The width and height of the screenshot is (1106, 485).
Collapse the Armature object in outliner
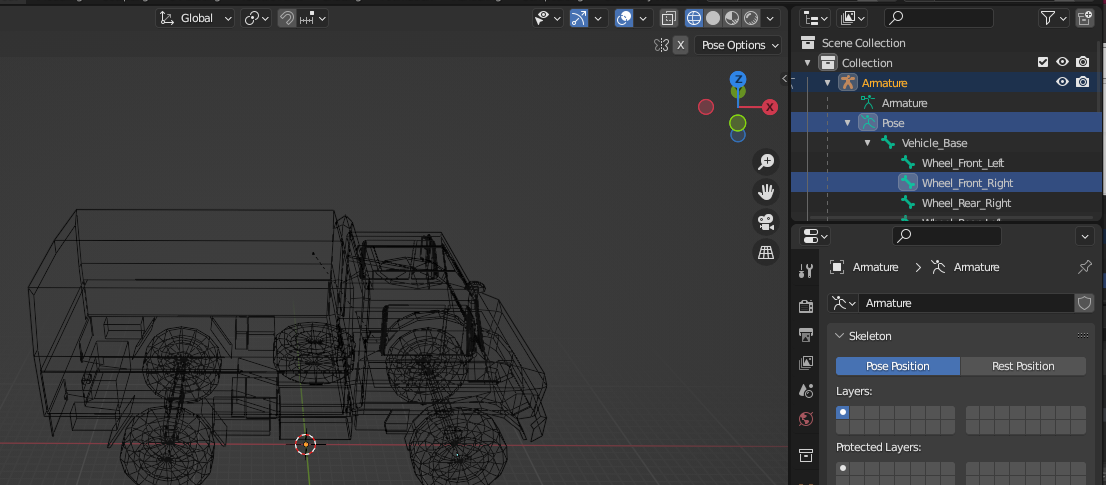coord(827,83)
